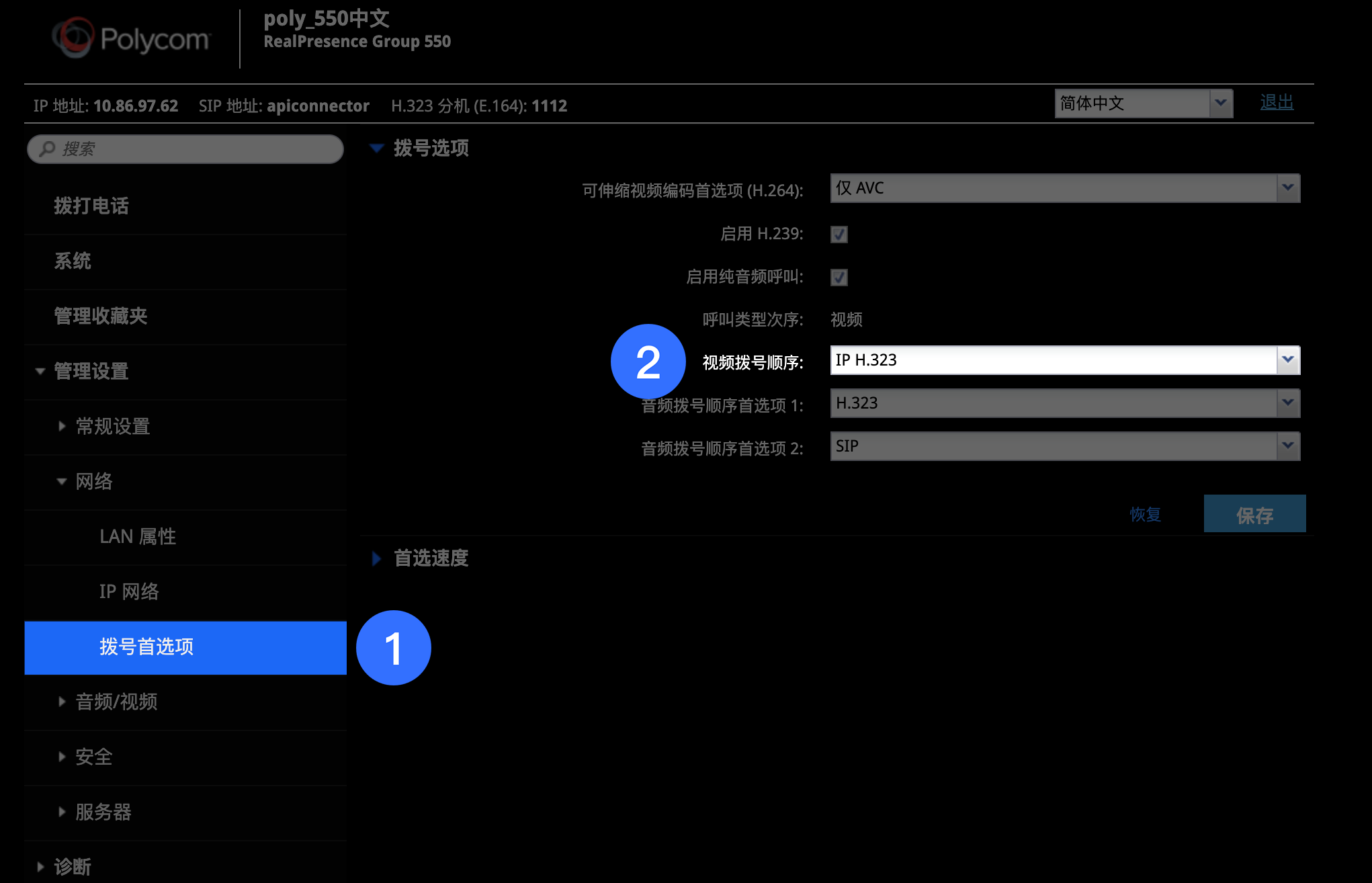Open the LAN 属性 menu item
The width and height of the screenshot is (1372, 883).
point(138,537)
